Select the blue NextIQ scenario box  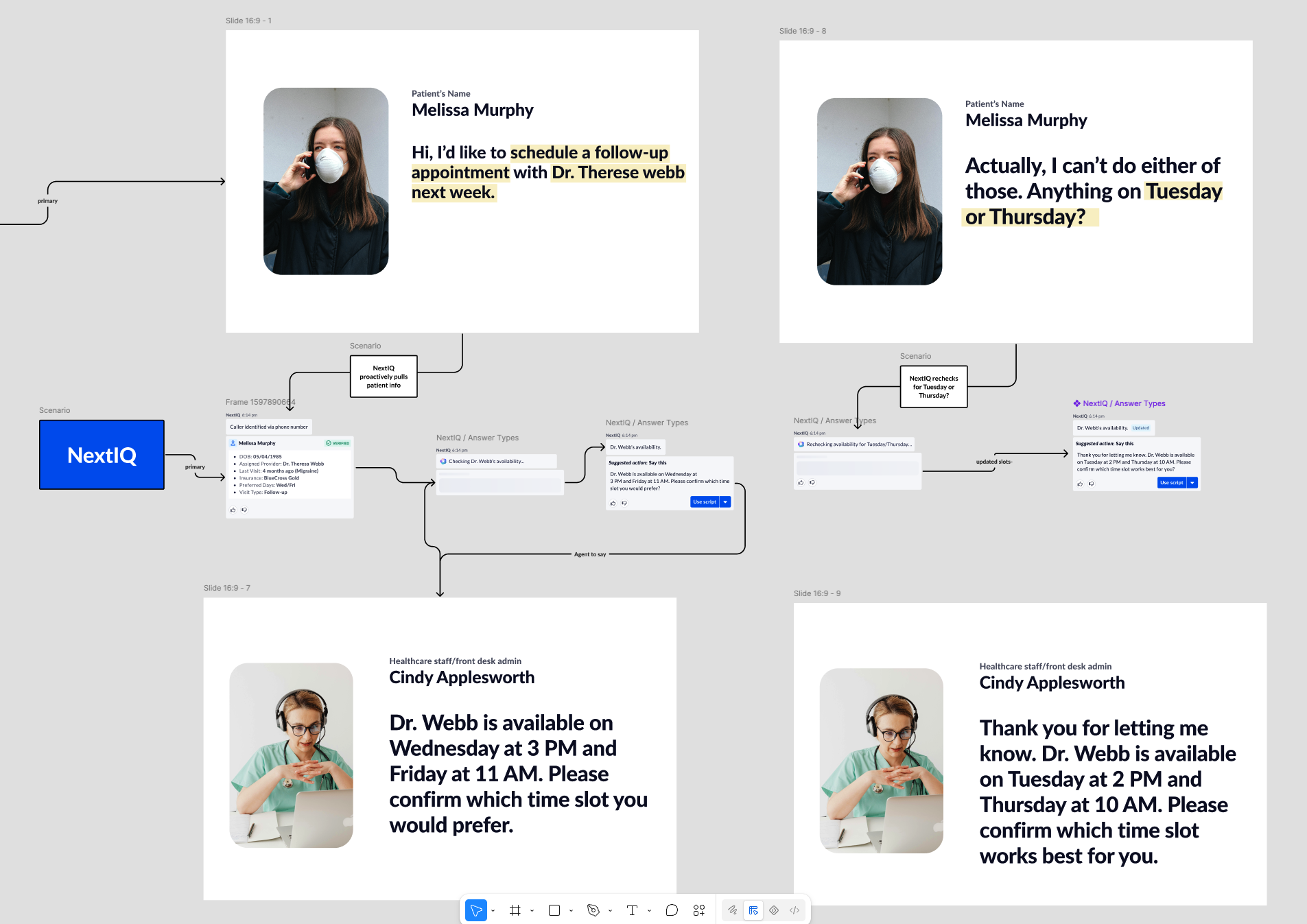point(102,455)
